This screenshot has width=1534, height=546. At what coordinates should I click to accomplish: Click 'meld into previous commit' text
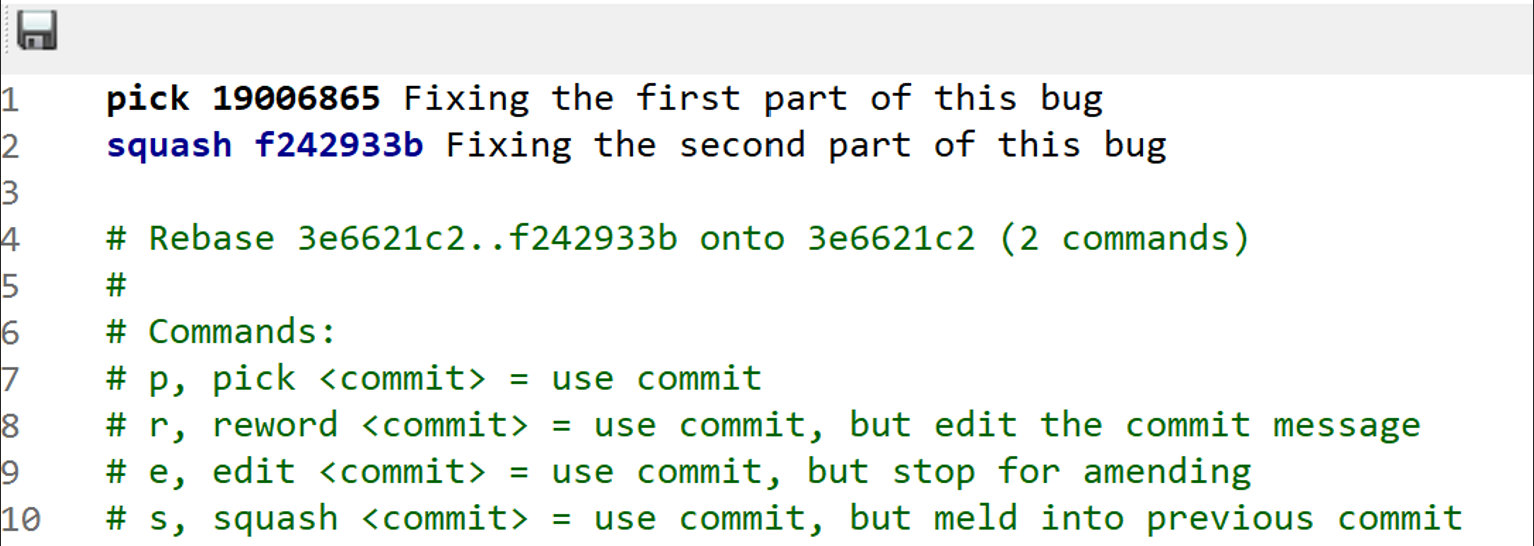(1198, 519)
